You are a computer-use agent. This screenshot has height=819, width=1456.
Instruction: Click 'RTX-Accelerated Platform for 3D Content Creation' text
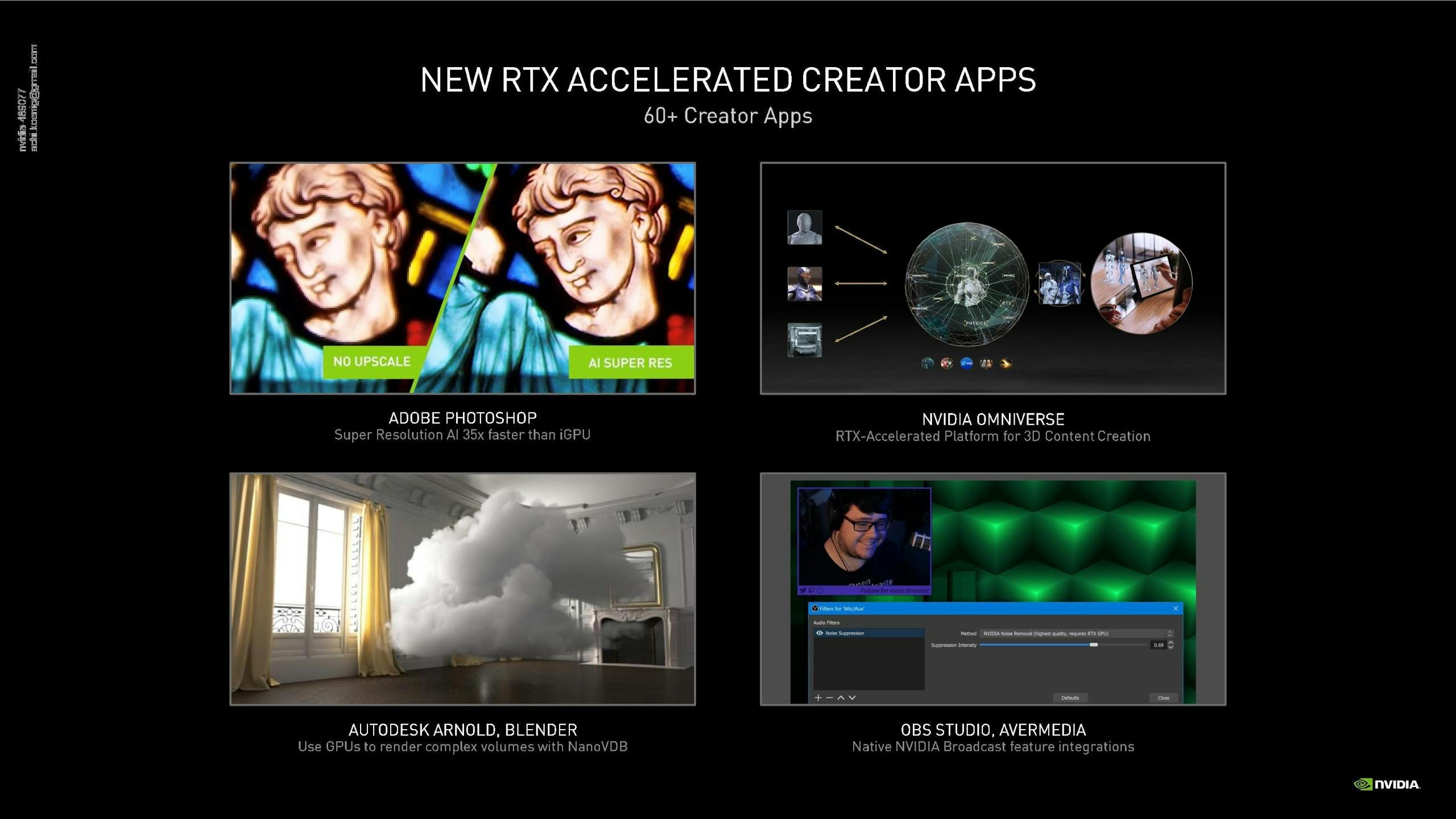(993, 436)
